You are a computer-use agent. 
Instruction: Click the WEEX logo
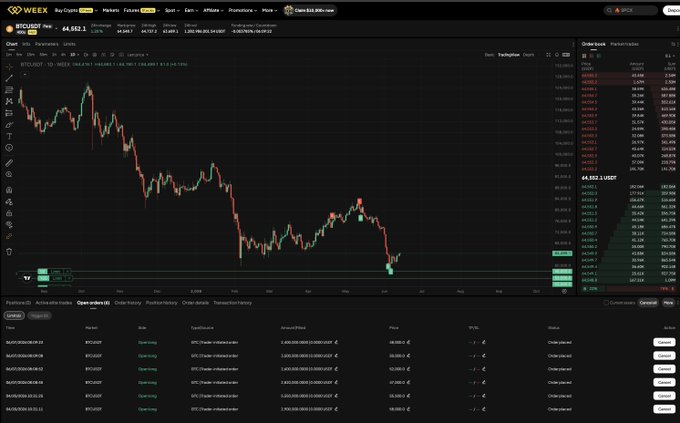(28, 10)
